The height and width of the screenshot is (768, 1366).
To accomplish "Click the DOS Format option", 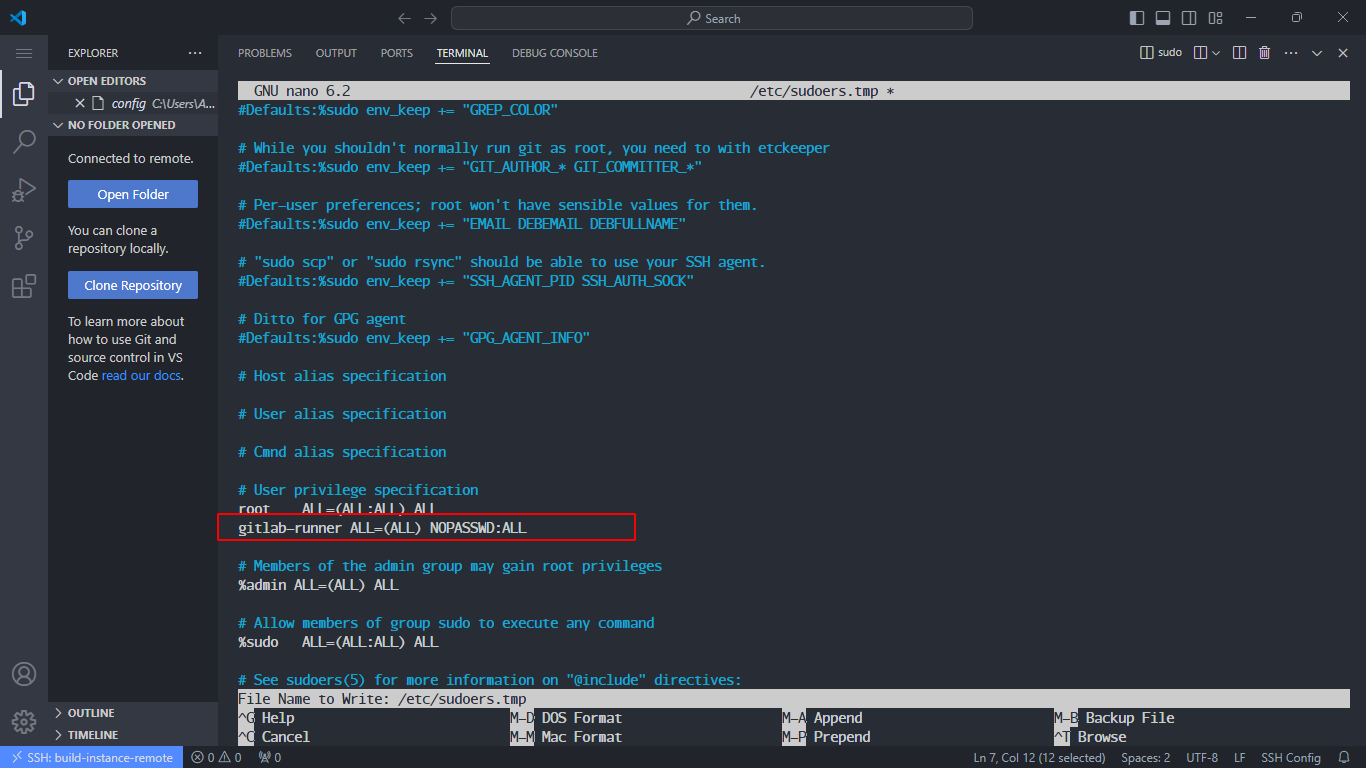I will point(582,718).
